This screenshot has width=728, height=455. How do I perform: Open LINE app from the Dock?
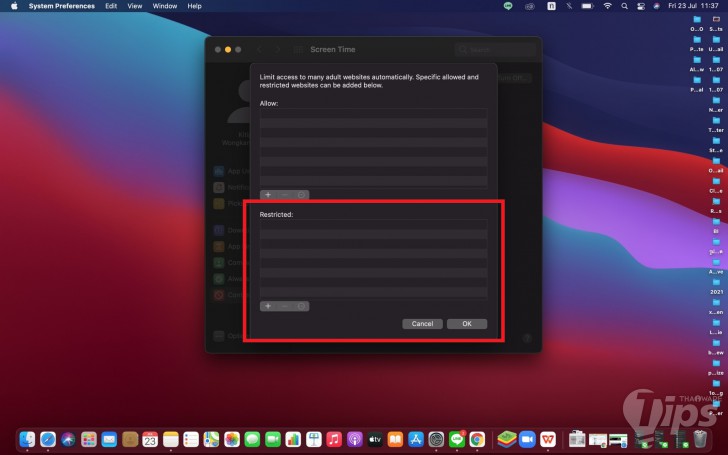pos(456,439)
